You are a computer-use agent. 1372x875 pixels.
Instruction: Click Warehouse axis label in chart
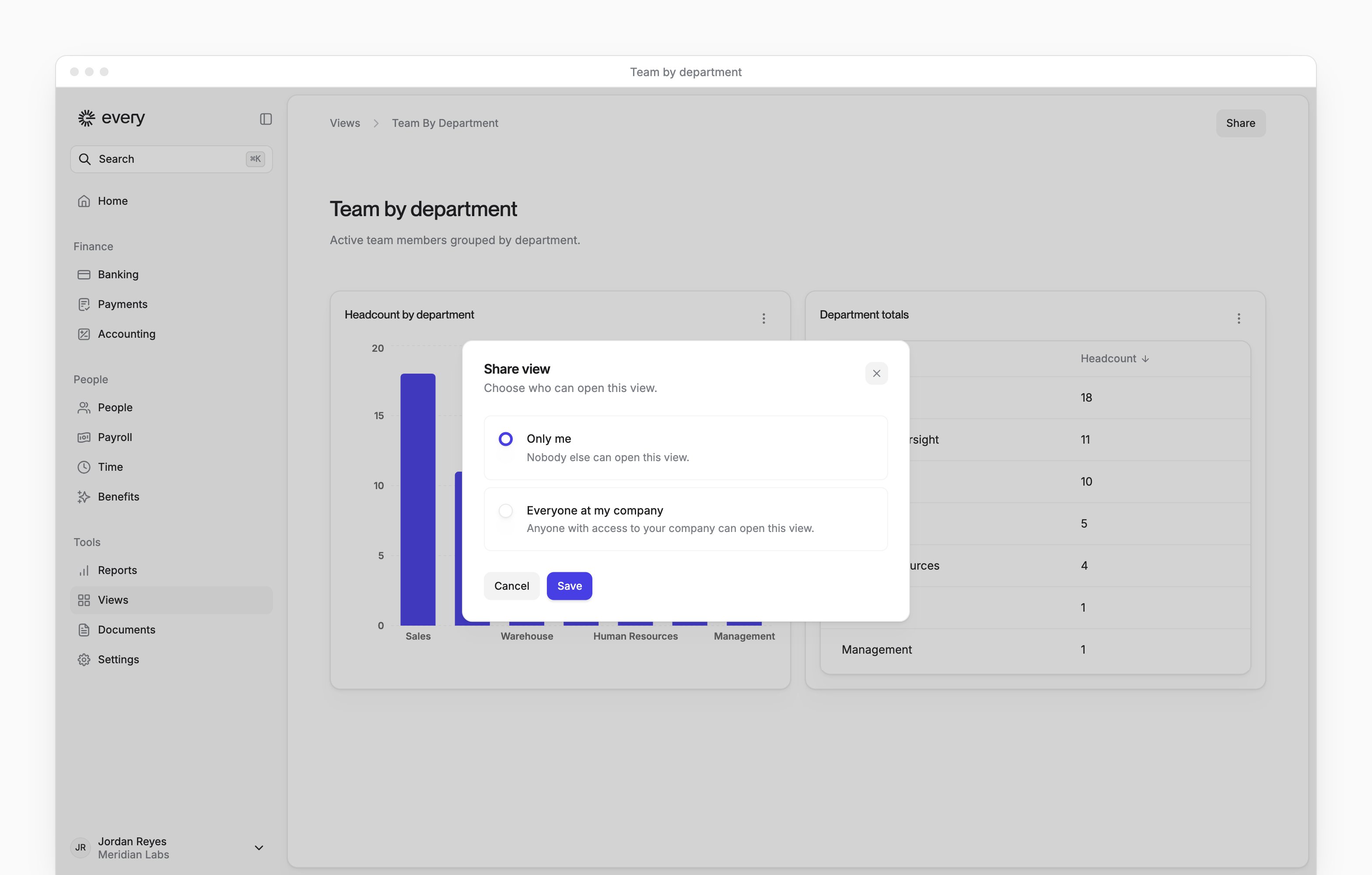point(526,636)
